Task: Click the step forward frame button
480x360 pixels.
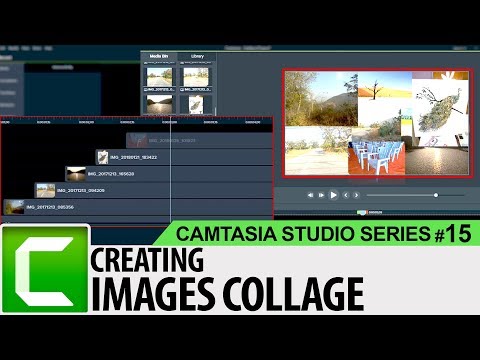Action: tap(321, 195)
